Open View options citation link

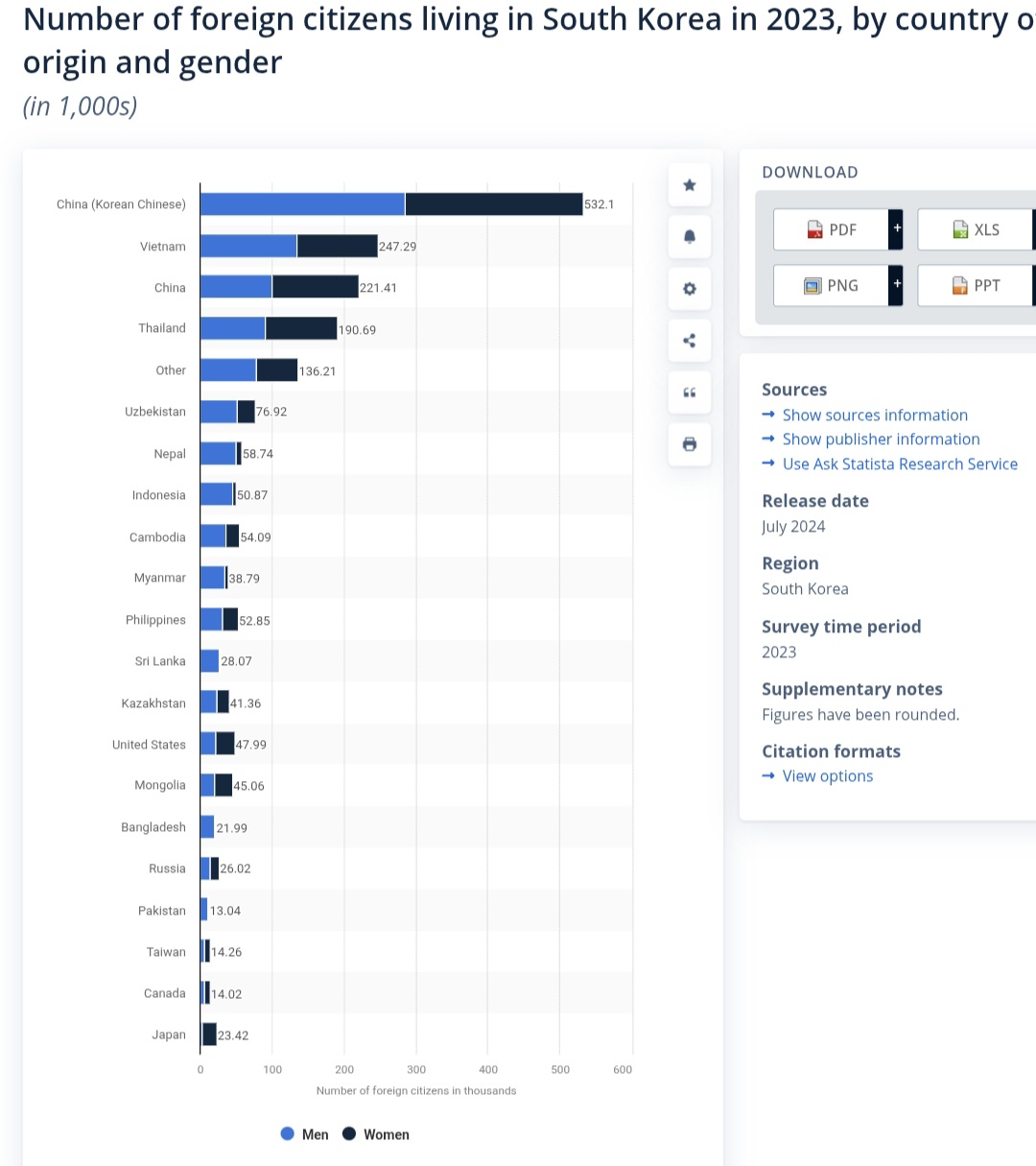pyautogui.click(x=827, y=775)
